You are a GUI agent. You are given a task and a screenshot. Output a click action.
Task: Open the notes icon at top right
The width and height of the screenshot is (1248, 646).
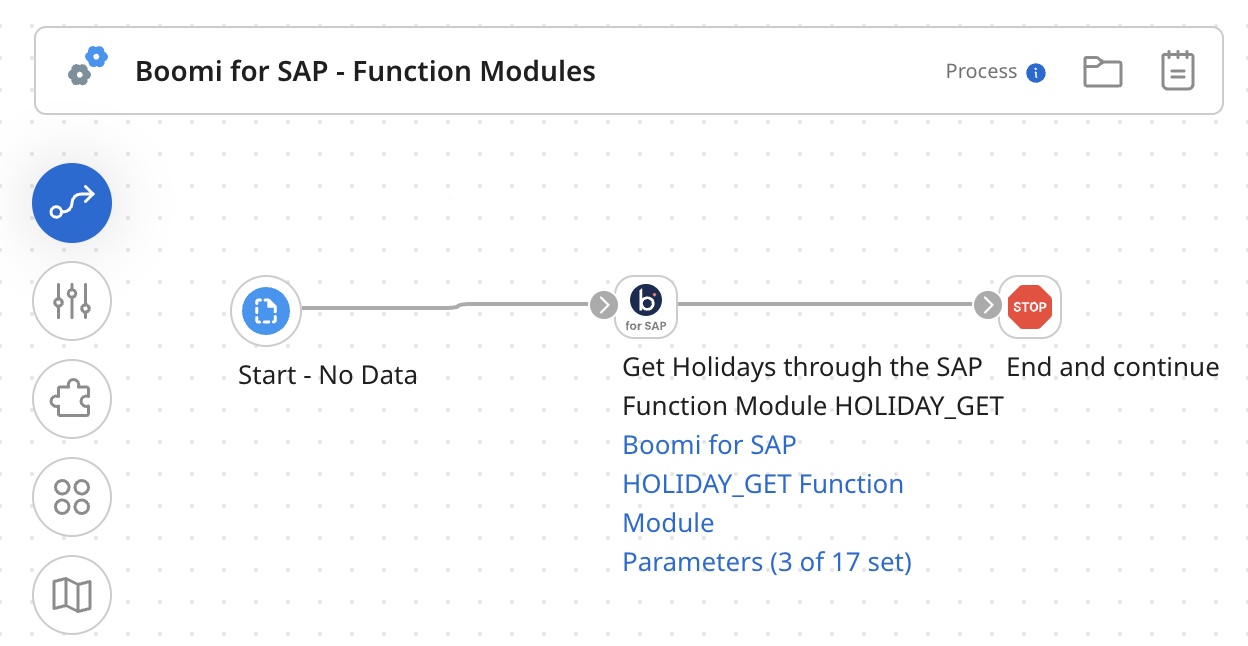pyautogui.click(x=1177, y=70)
